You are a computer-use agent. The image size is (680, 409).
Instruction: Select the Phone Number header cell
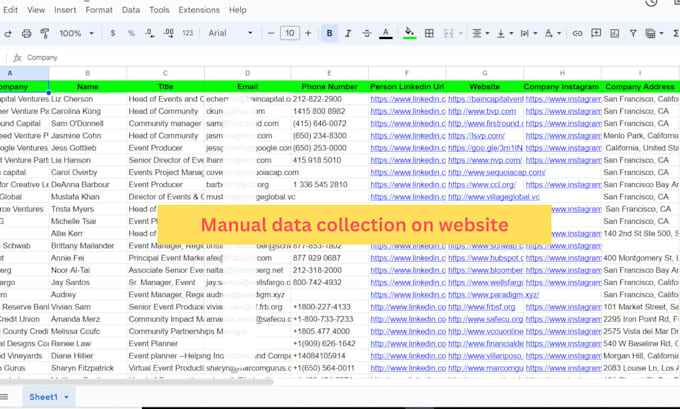point(329,87)
